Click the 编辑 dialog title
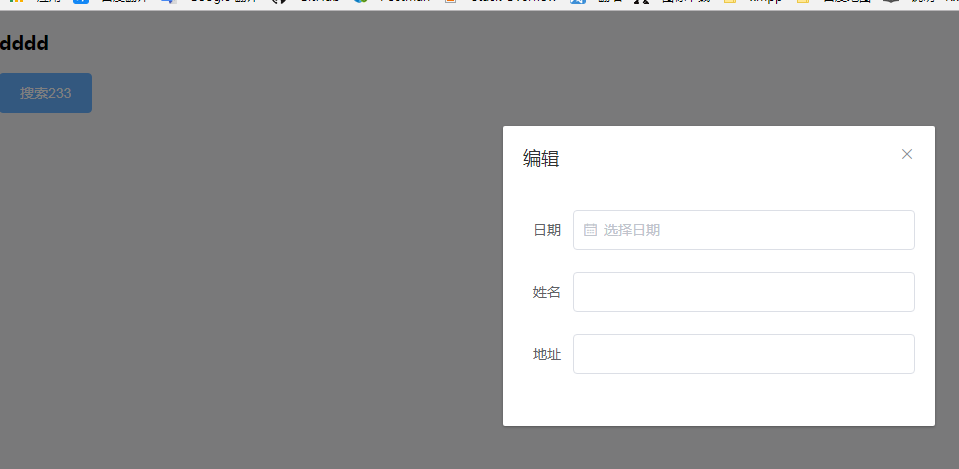Image resolution: width=959 pixels, height=469 pixels. (x=541, y=159)
